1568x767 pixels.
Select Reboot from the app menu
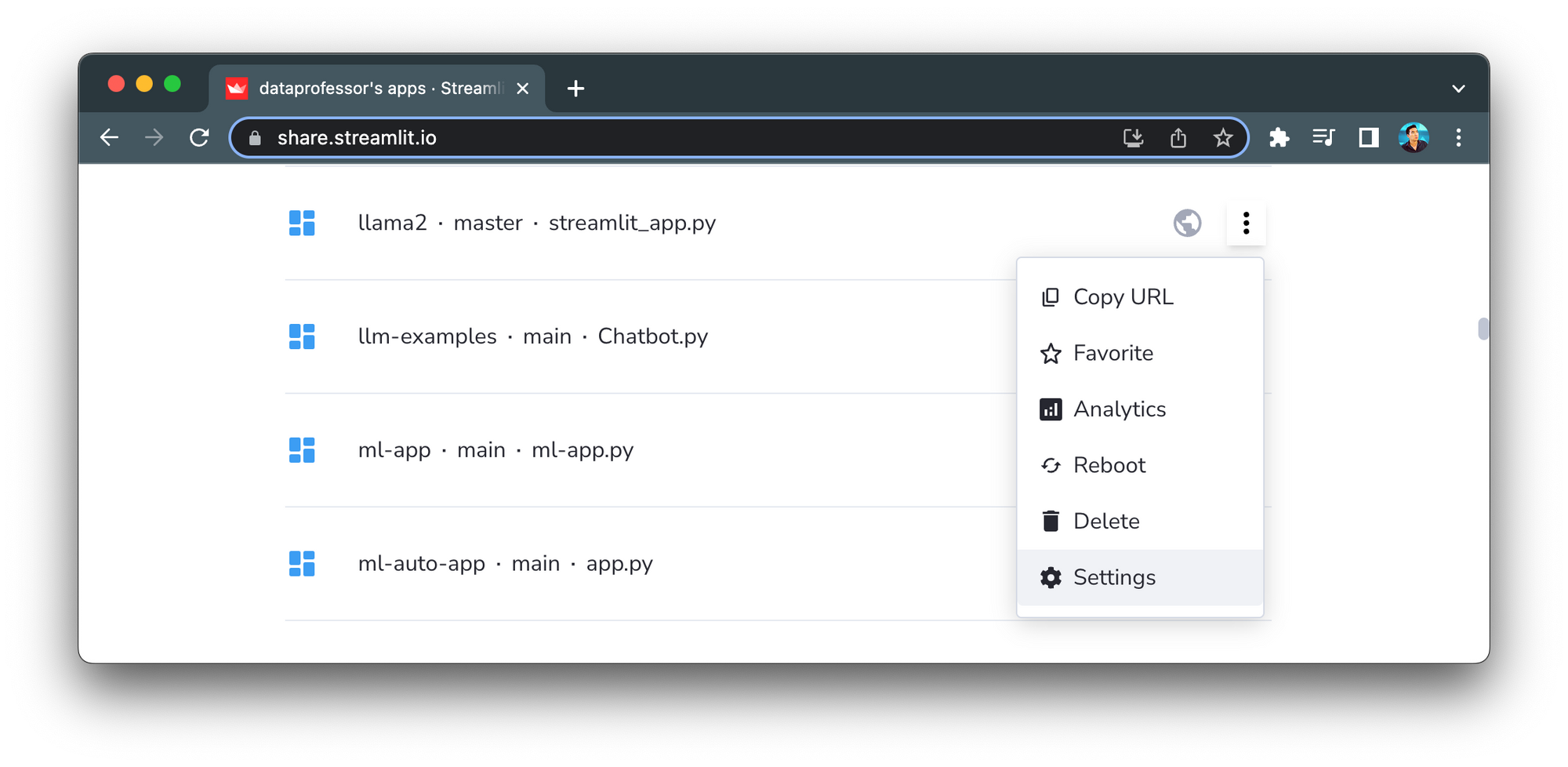tap(1109, 465)
